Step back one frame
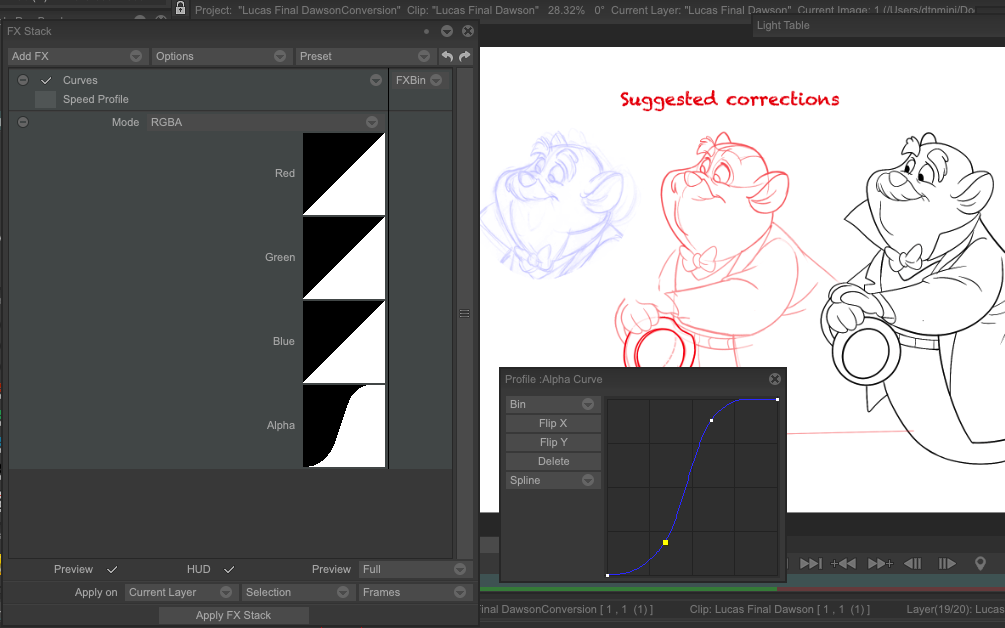 (913, 563)
